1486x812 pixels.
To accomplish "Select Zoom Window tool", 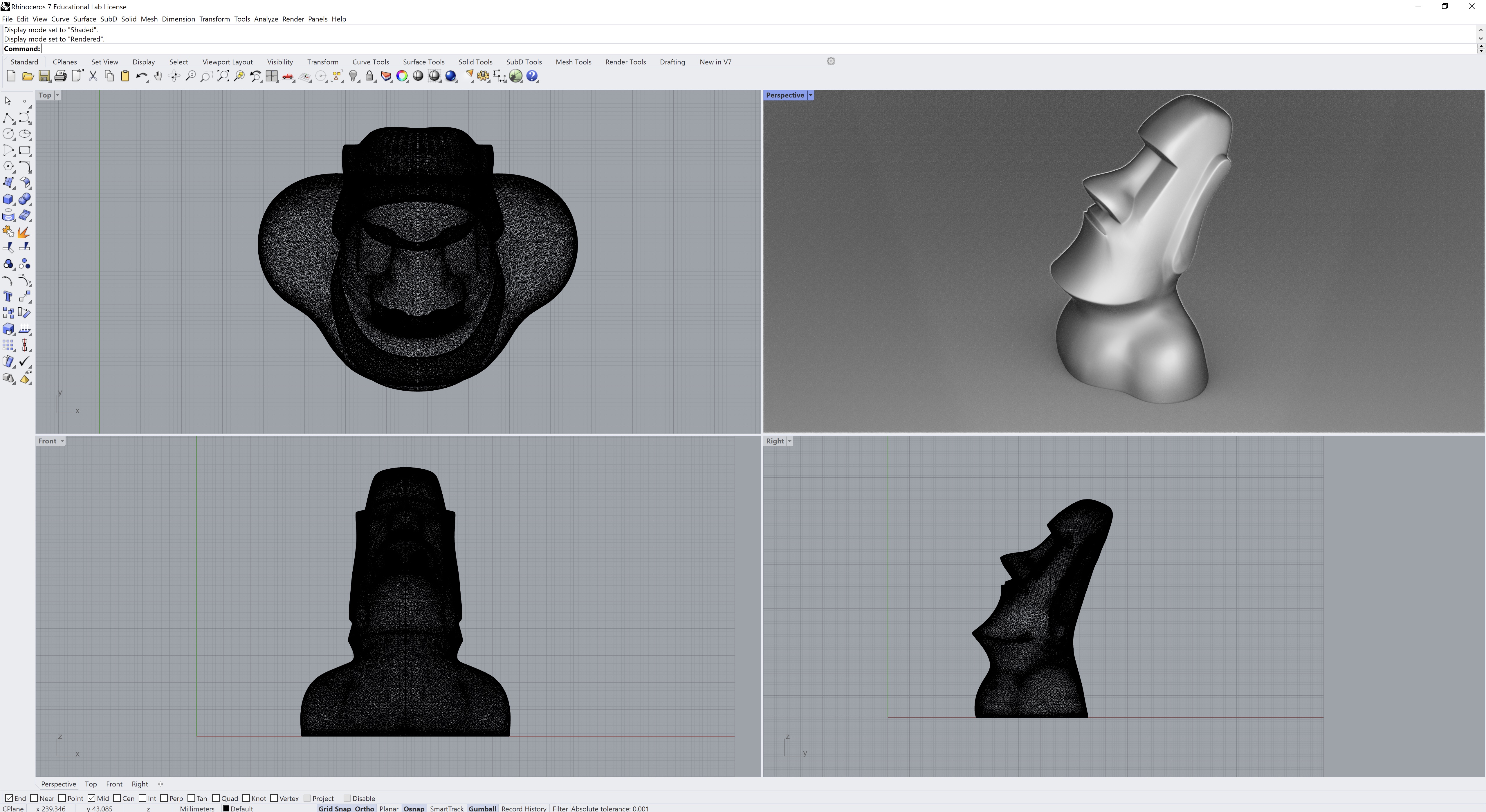I will tap(207, 76).
